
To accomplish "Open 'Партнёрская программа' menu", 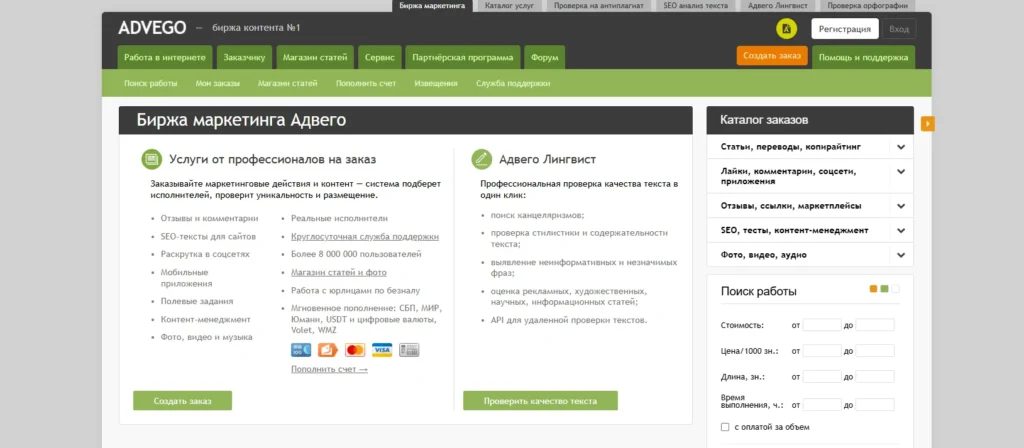I will [462, 57].
